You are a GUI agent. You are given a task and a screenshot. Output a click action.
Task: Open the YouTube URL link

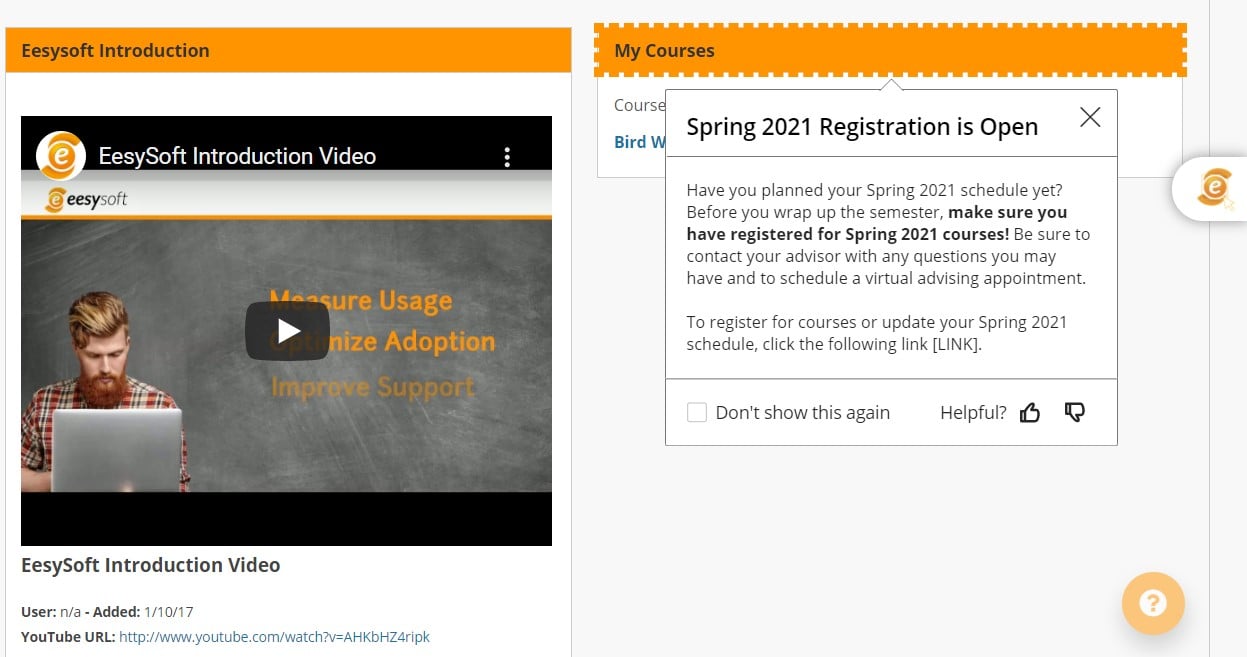(x=274, y=636)
